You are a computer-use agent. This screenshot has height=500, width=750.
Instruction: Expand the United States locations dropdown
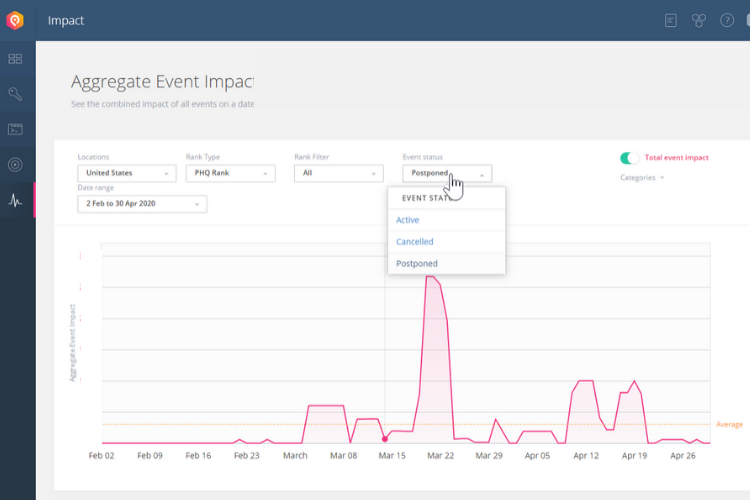click(x=127, y=173)
